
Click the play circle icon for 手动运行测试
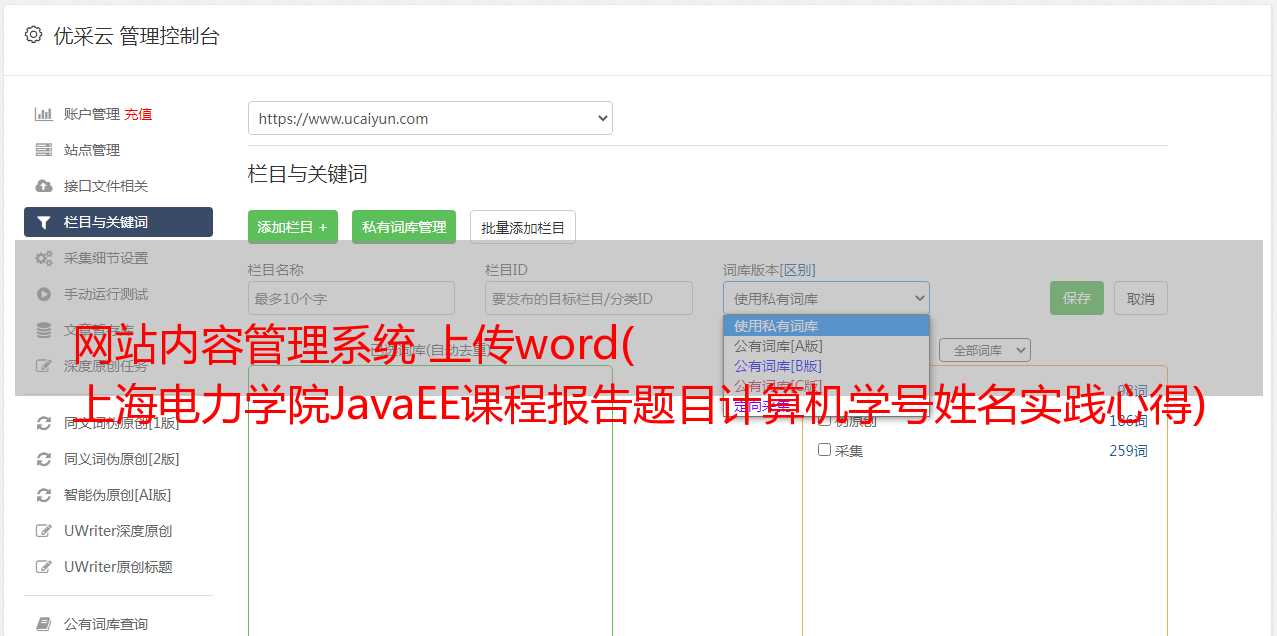[44, 294]
